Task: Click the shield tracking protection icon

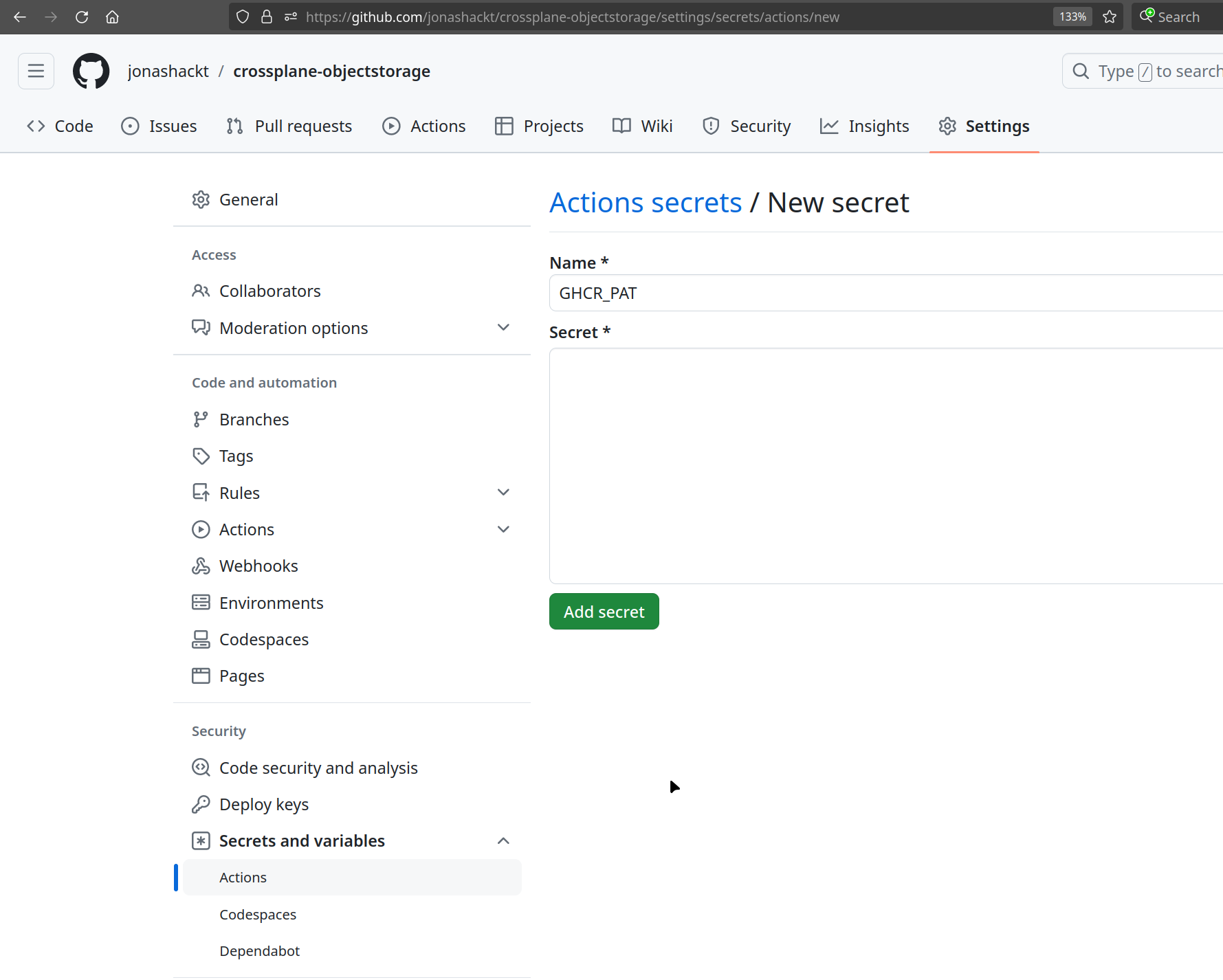Action: [x=242, y=16]
